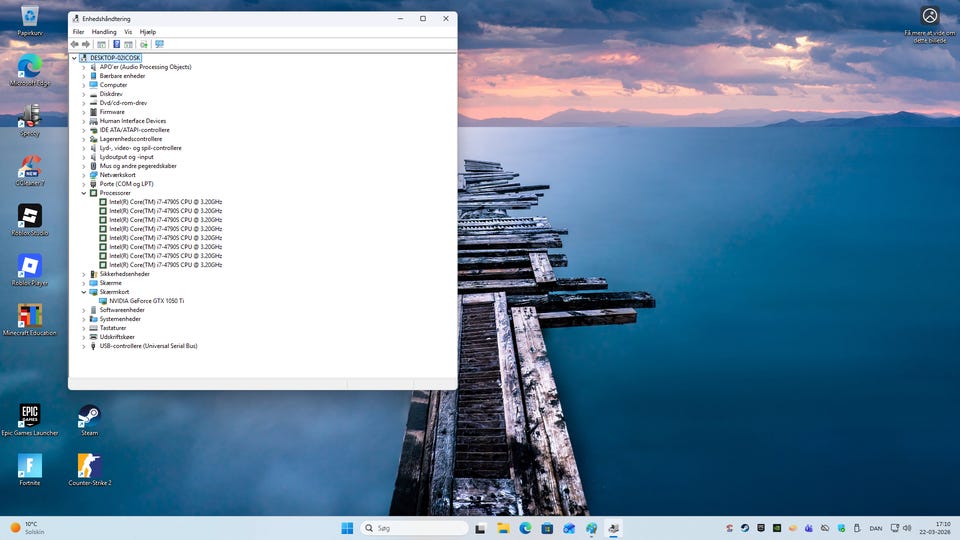Image resolution: width=960 pixels, height=540 pixels.
Task: Select Human Interface Devices row
Action: (132, 121)
